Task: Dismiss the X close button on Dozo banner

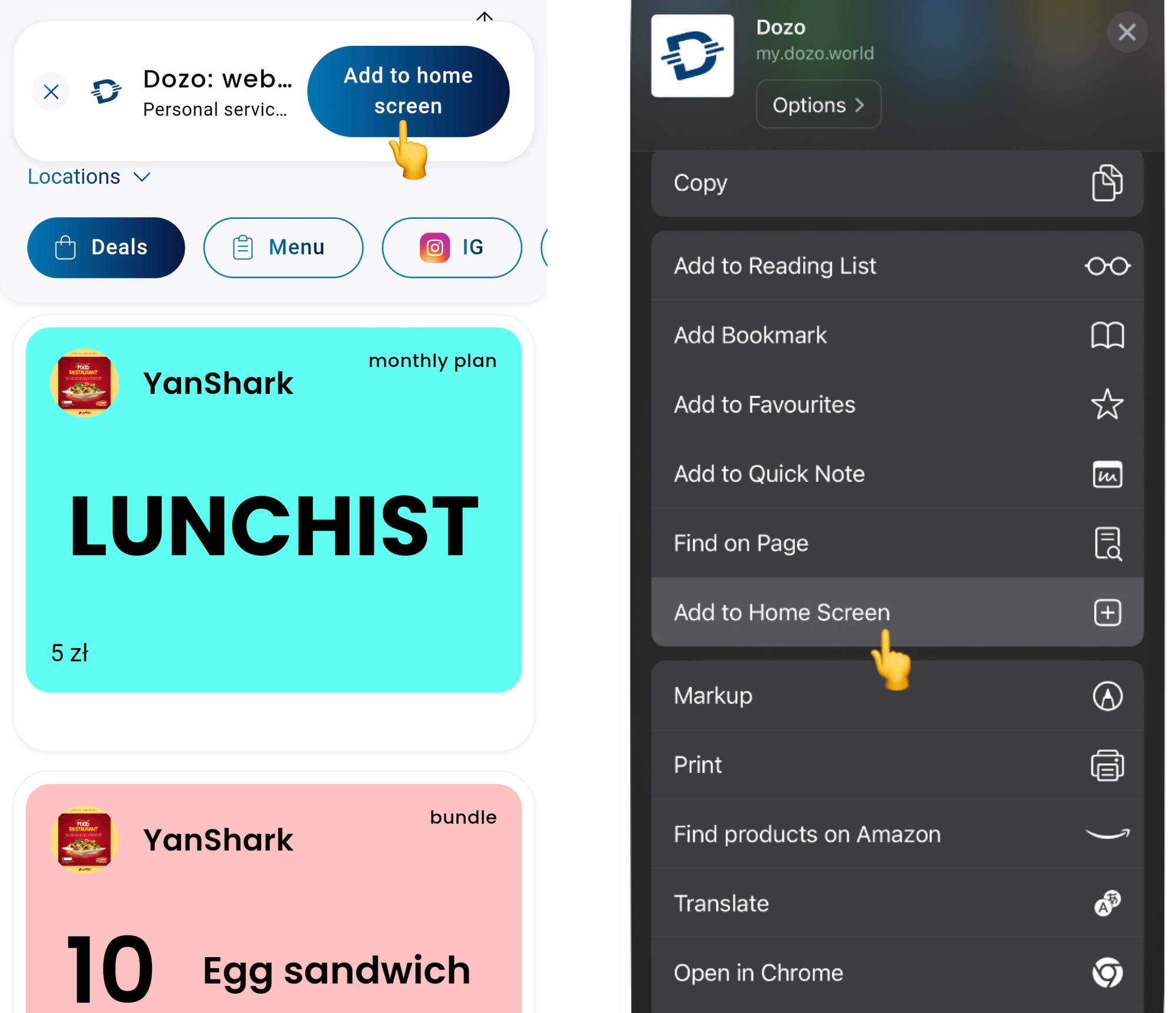Action: 51,91
